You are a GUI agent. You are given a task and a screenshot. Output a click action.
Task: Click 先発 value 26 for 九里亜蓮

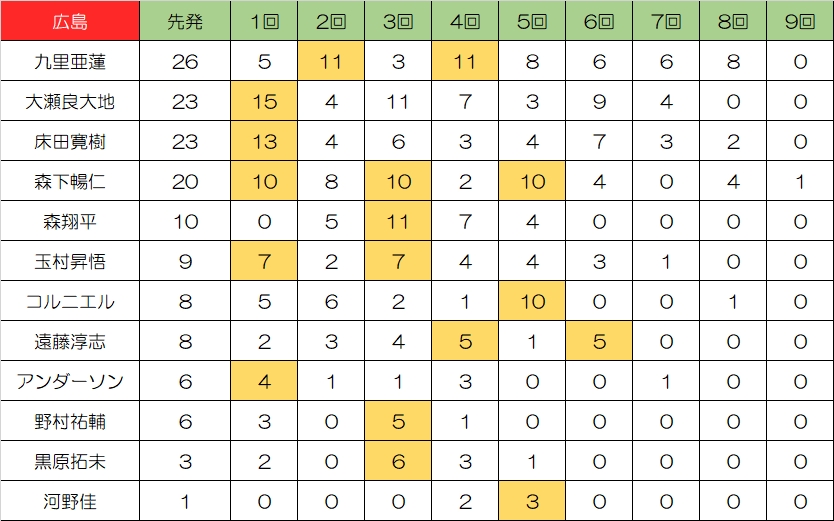(x=185, y=61)
